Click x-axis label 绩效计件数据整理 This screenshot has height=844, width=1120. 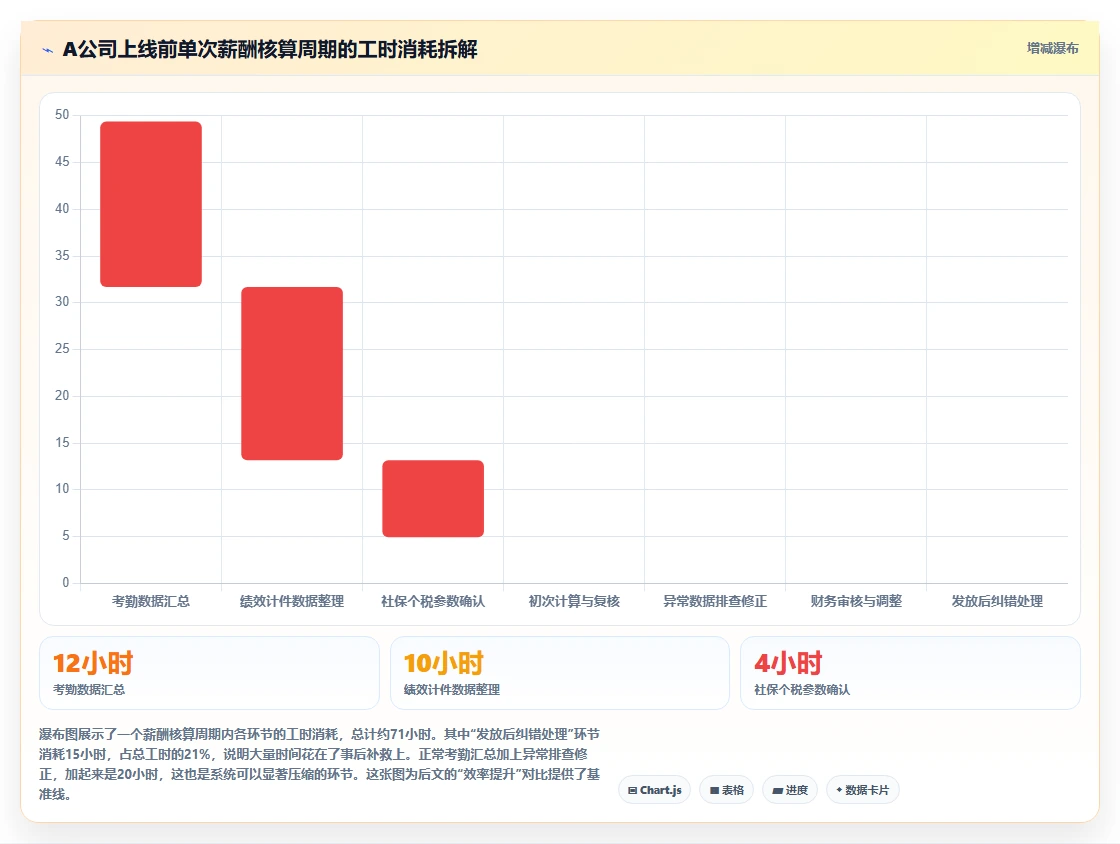pos(292,601)
